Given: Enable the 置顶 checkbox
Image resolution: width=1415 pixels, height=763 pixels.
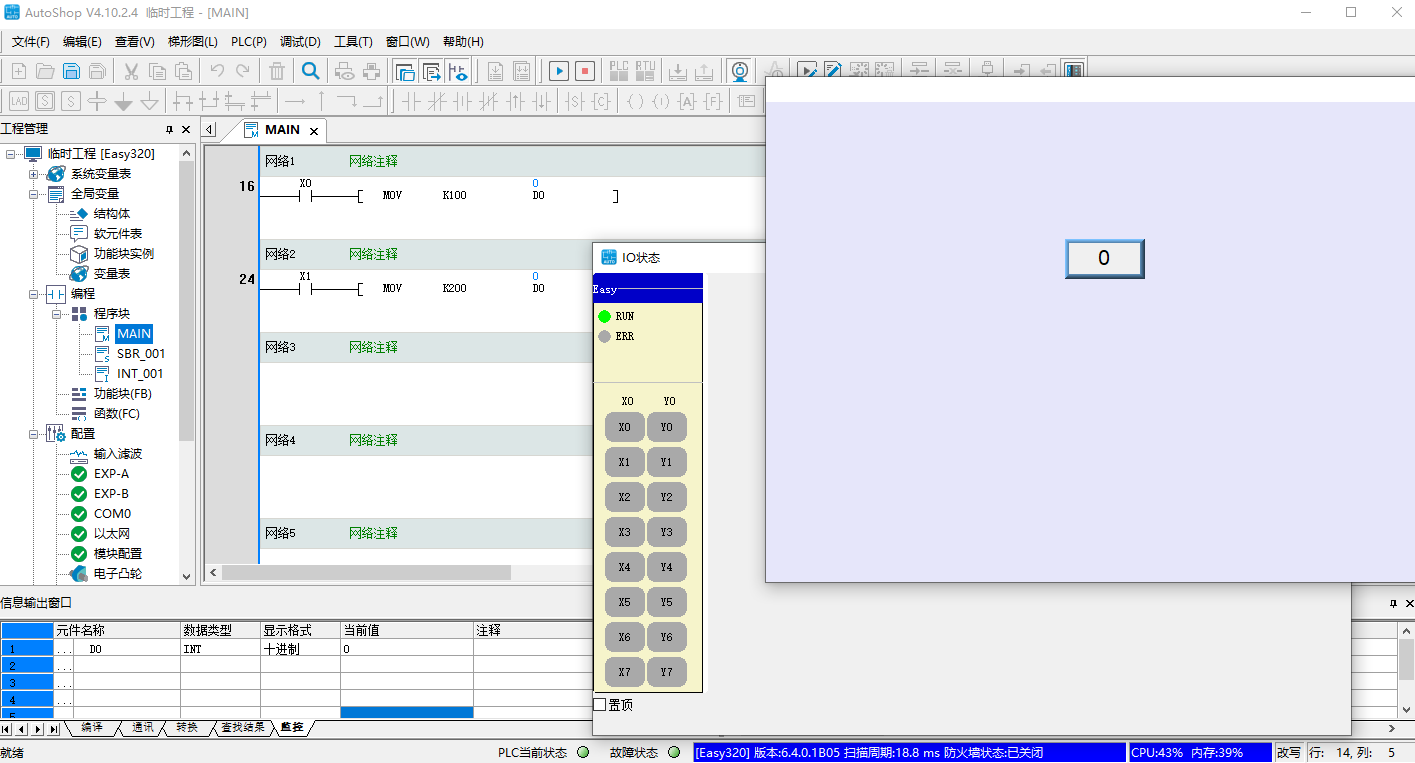Looking at the screenshot, I should 600,705.
